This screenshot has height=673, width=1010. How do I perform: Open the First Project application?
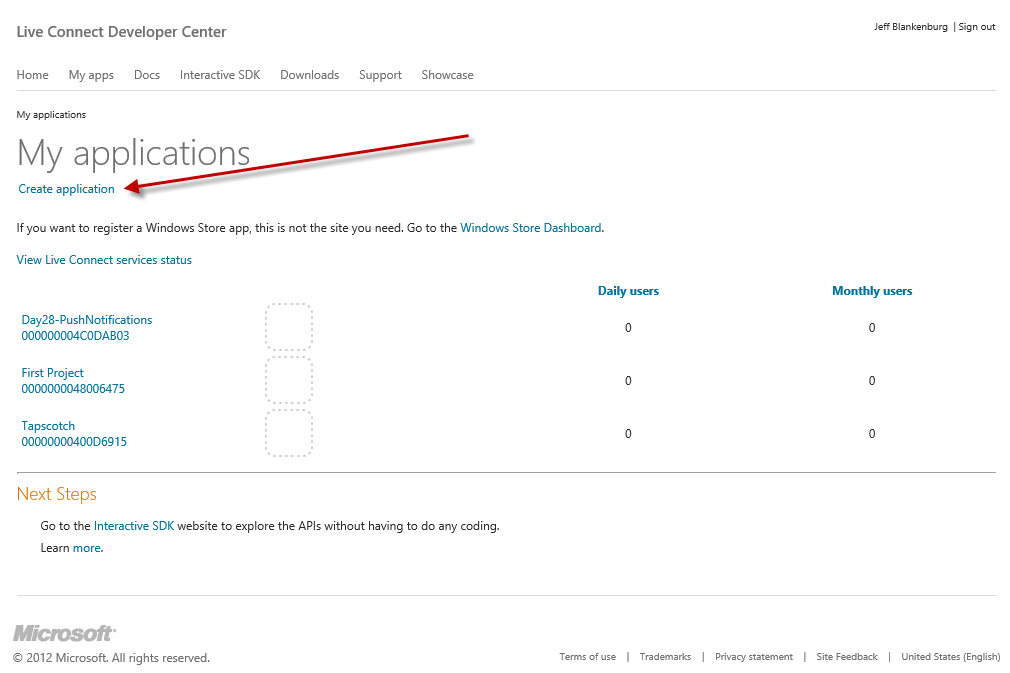click(53, 373)
